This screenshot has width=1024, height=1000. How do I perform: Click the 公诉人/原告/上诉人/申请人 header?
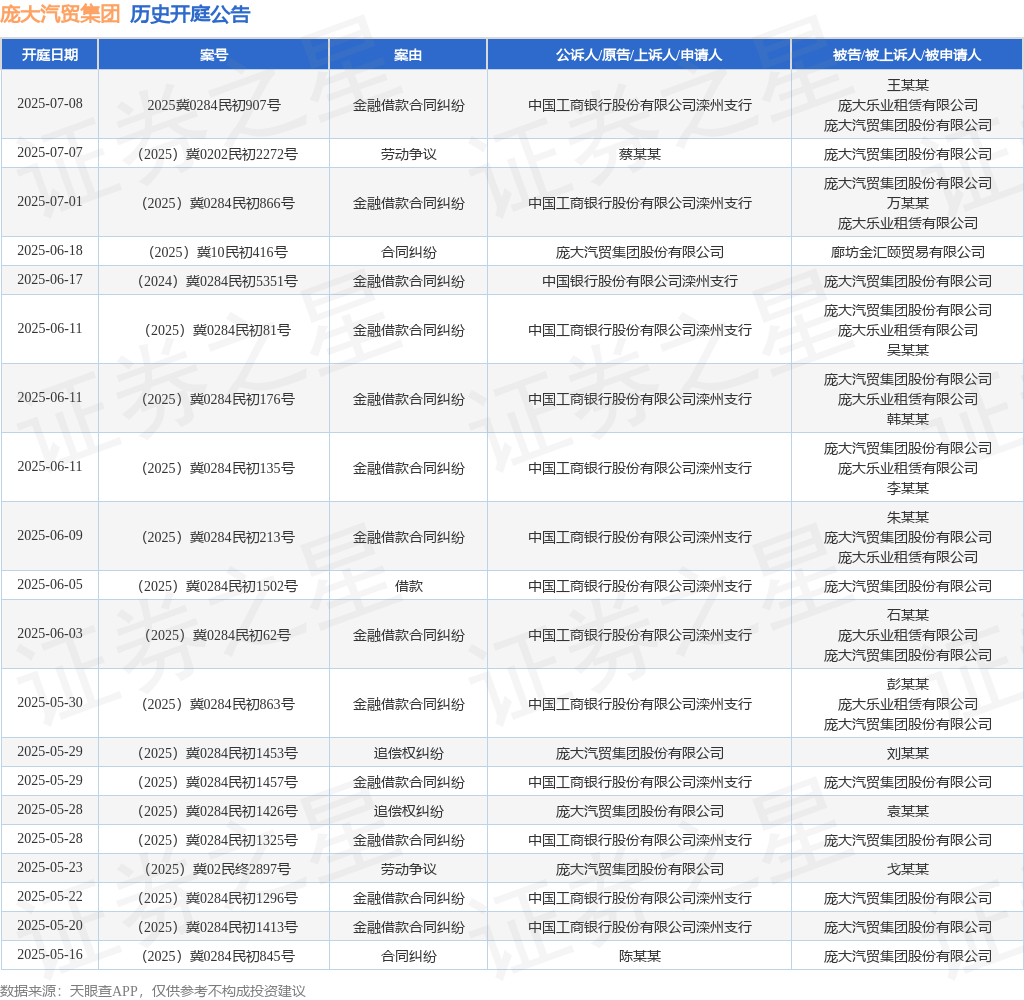tap(639, 55)
